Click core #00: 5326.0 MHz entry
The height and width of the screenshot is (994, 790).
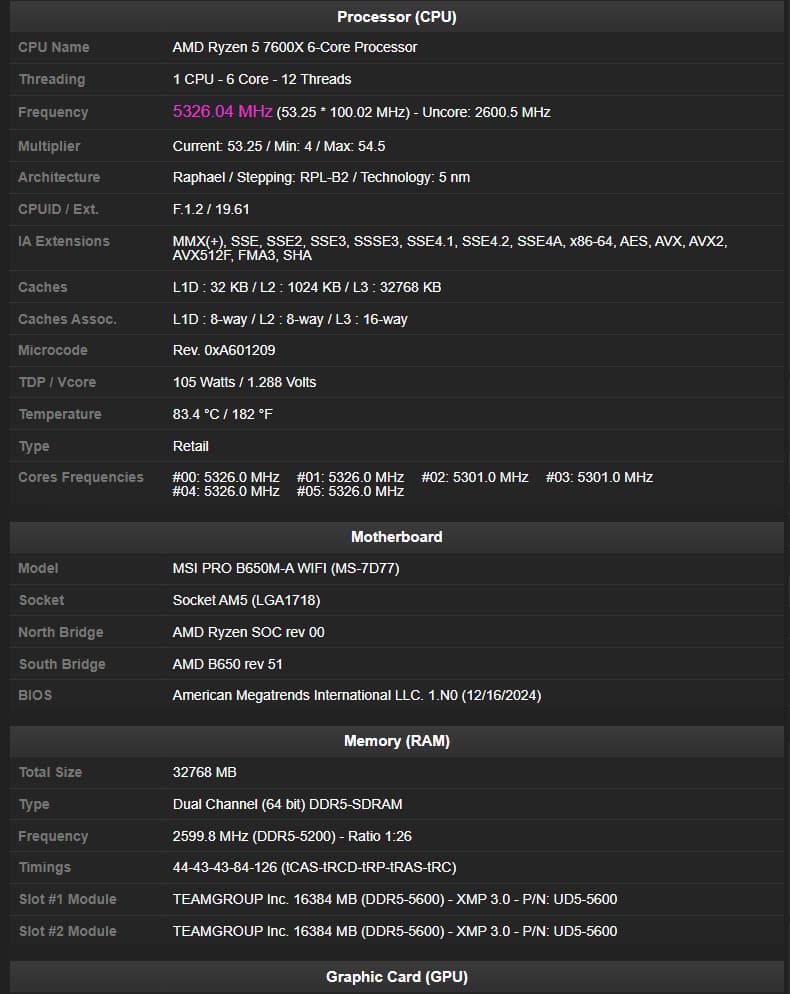[226, 477]
